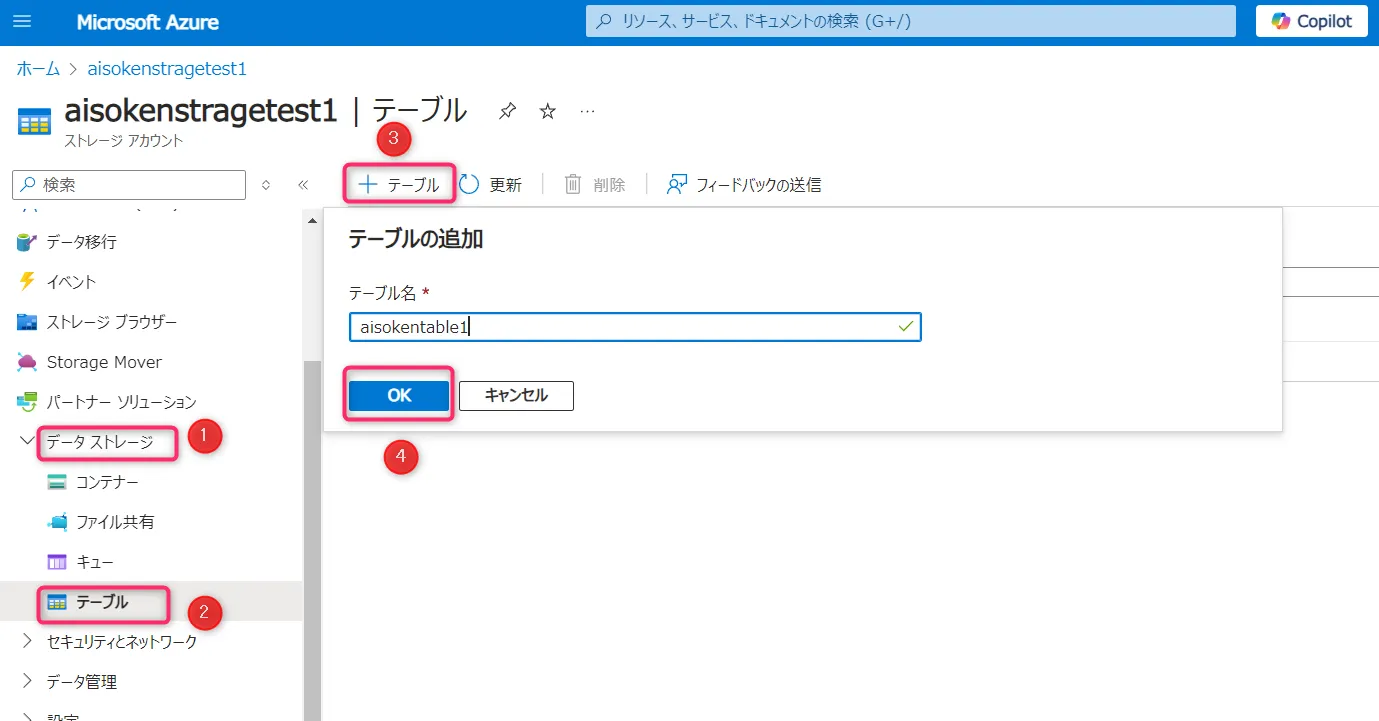Click the イベント lightning icon
The image size is (1379, 721).
point(27,282)
